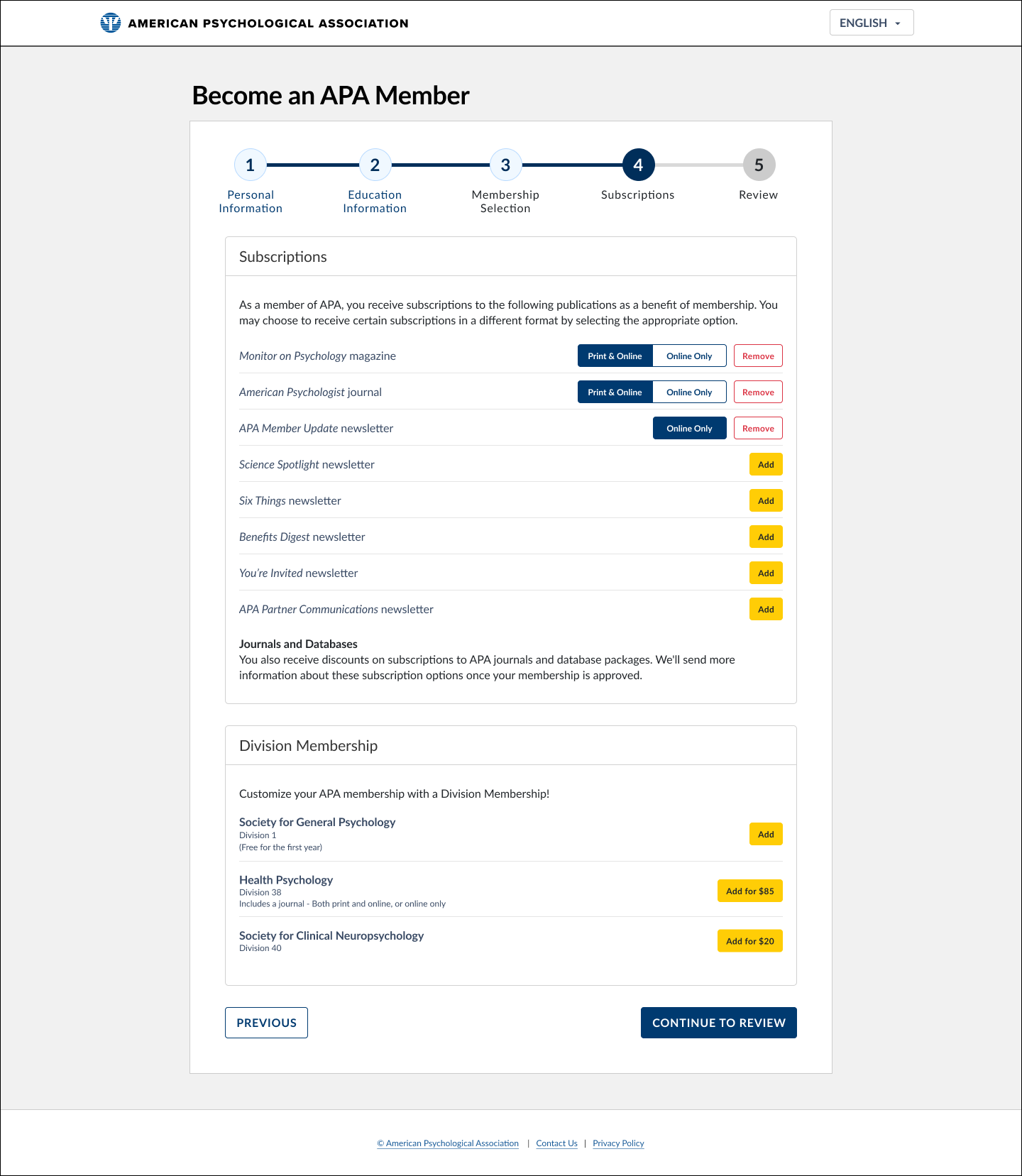Click the AMERICAN PSYCHOLOGICAL ASSOCIATION header text
Screen dimensions: 1022x1176
tap(268, 23)
